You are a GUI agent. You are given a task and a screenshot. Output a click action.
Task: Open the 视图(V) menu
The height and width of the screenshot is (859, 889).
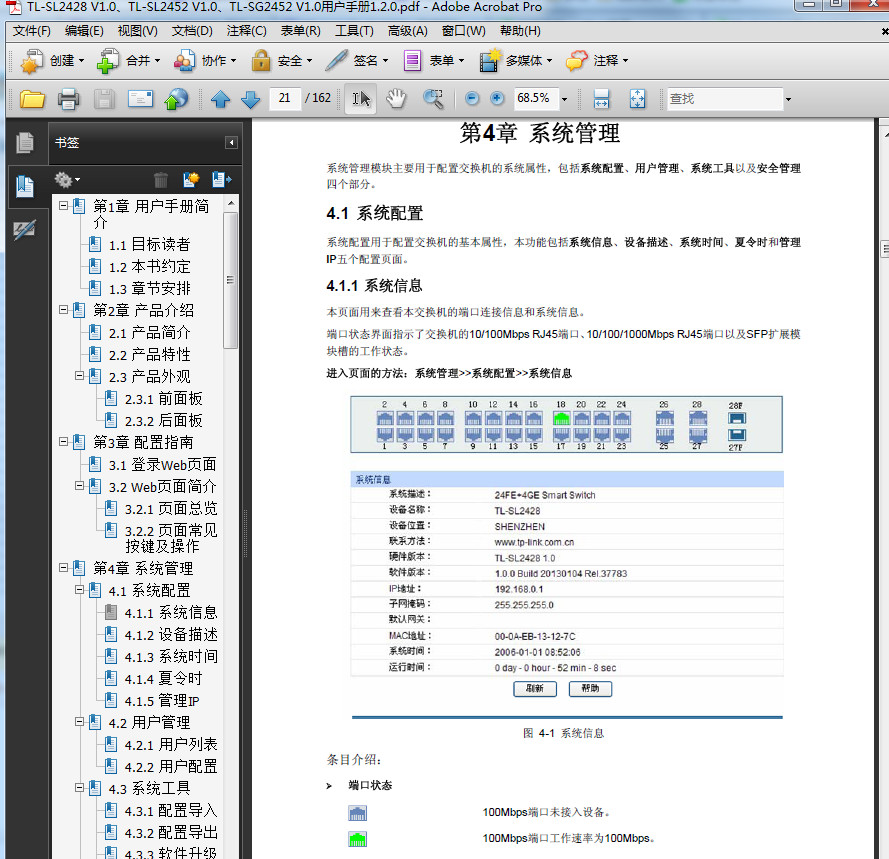click(138, 31)
